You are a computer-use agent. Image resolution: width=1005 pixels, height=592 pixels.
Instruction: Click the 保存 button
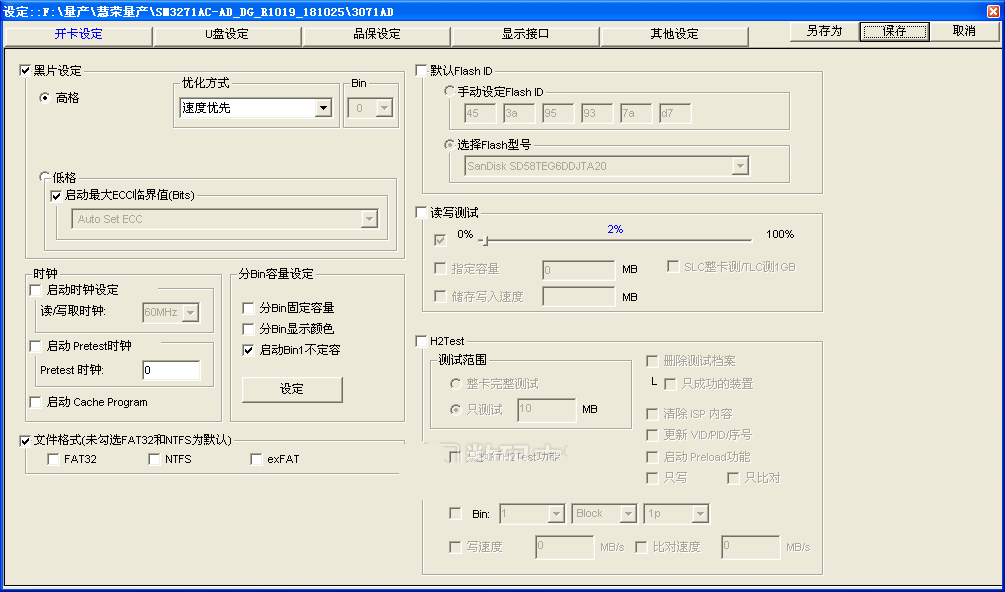pos(894,31)
